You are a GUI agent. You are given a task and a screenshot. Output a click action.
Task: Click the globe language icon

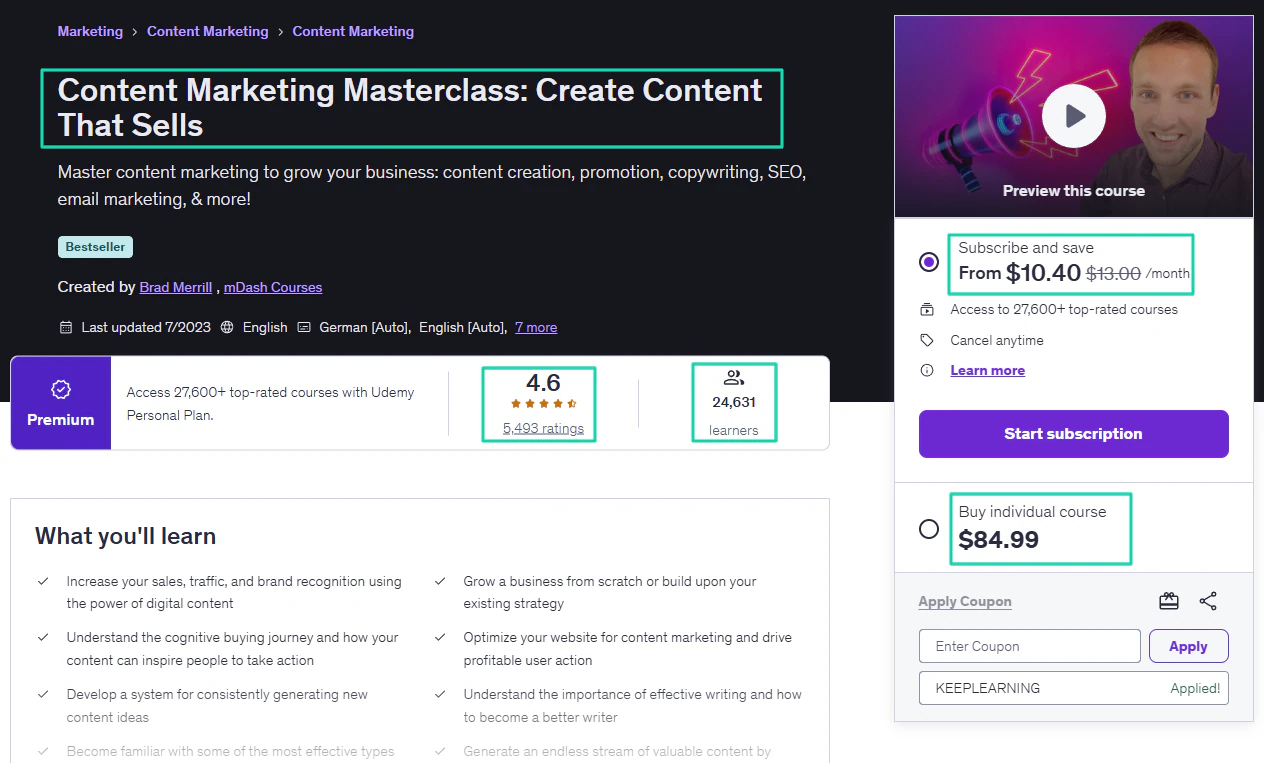[227, 327]
